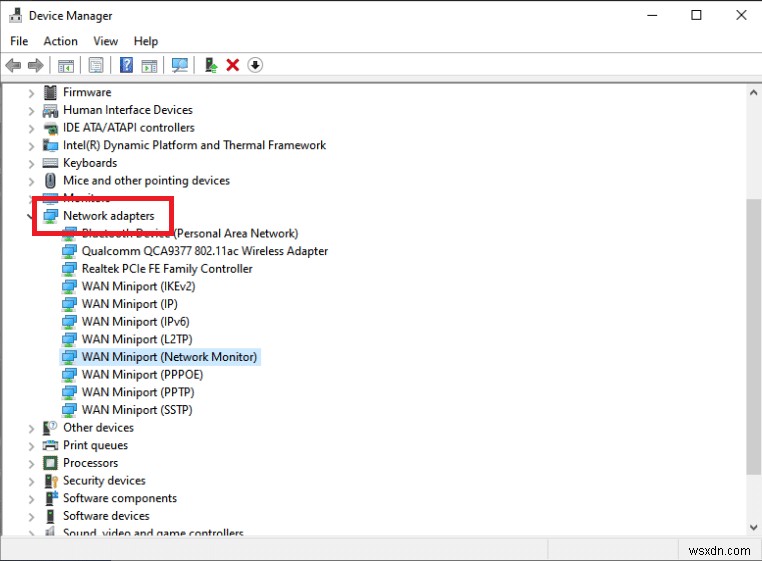Expand the Software components node
This screenshot has height=561, width=762.
pyautogui.click(x=31, y=499)
